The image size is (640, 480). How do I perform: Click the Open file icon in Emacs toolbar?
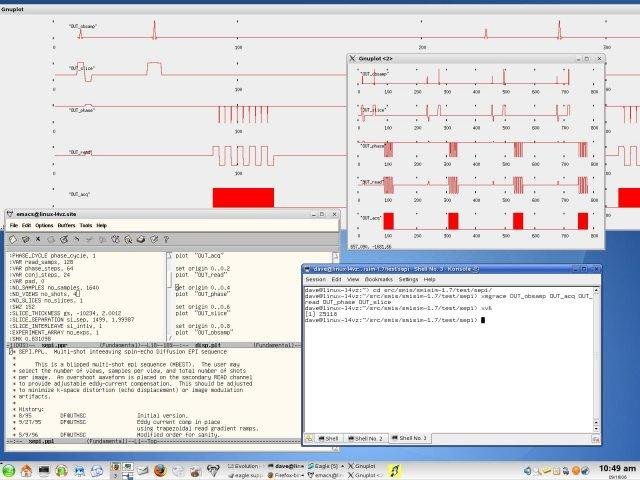25,240
